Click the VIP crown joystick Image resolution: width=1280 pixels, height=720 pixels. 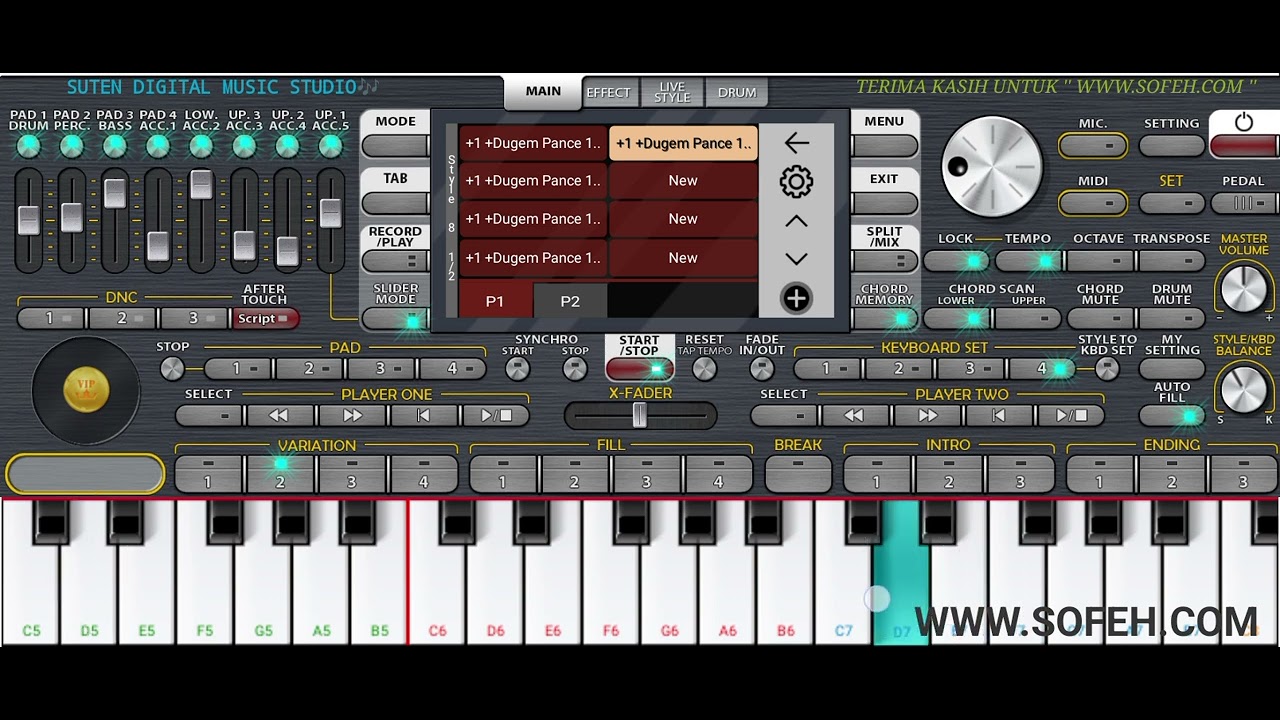(x=87, y=391)
